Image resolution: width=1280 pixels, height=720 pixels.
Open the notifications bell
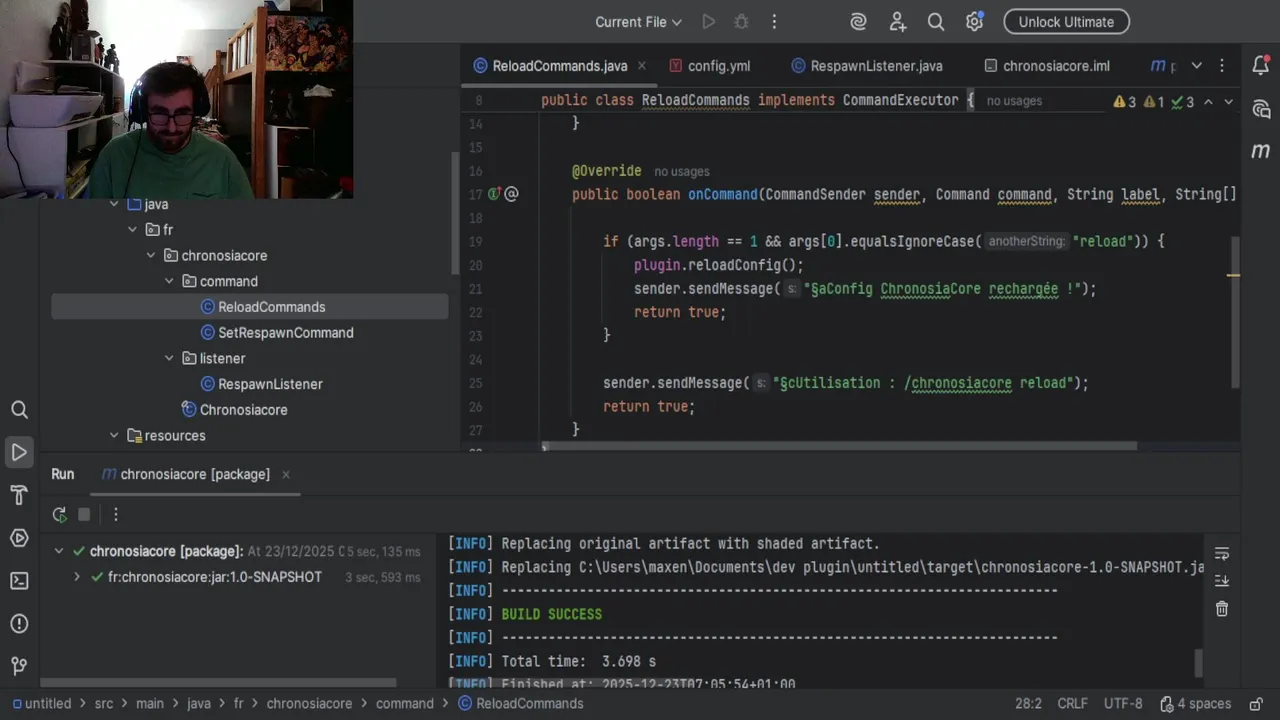(1261, 66)
